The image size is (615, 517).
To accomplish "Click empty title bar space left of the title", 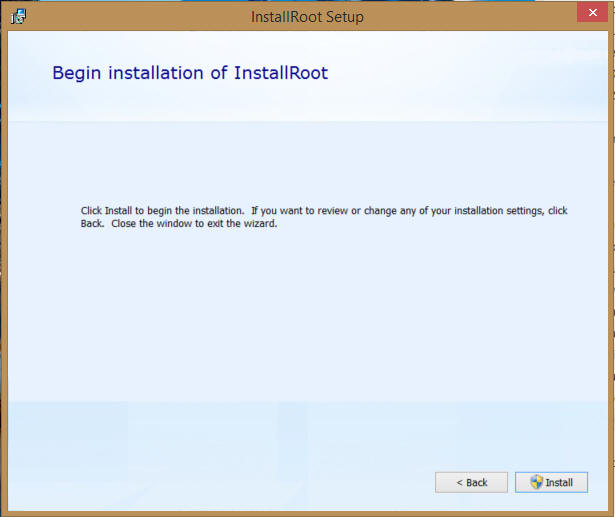I will (130, 17).
